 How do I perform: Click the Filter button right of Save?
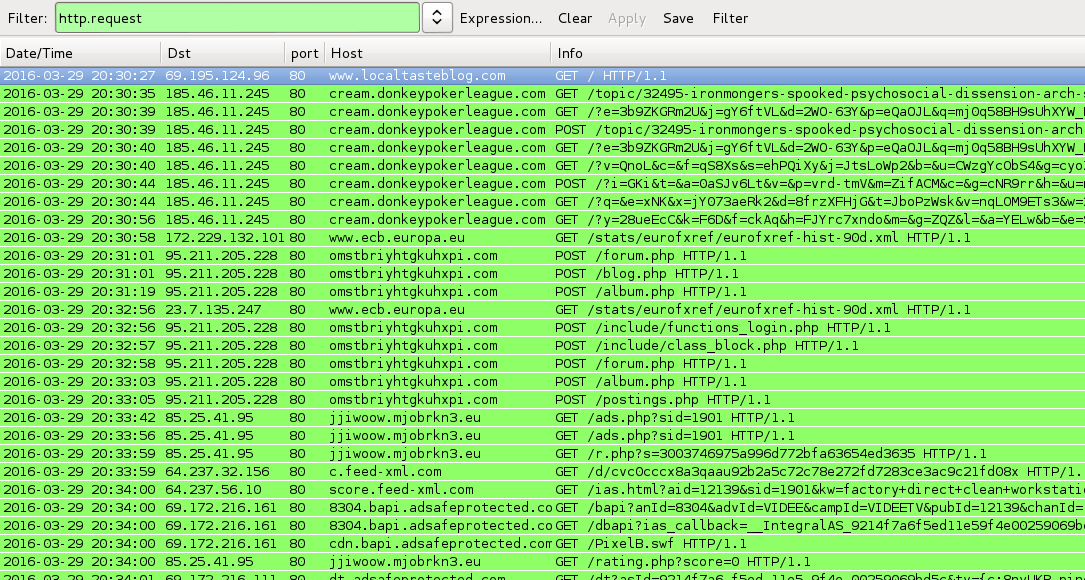click(730, 18)
